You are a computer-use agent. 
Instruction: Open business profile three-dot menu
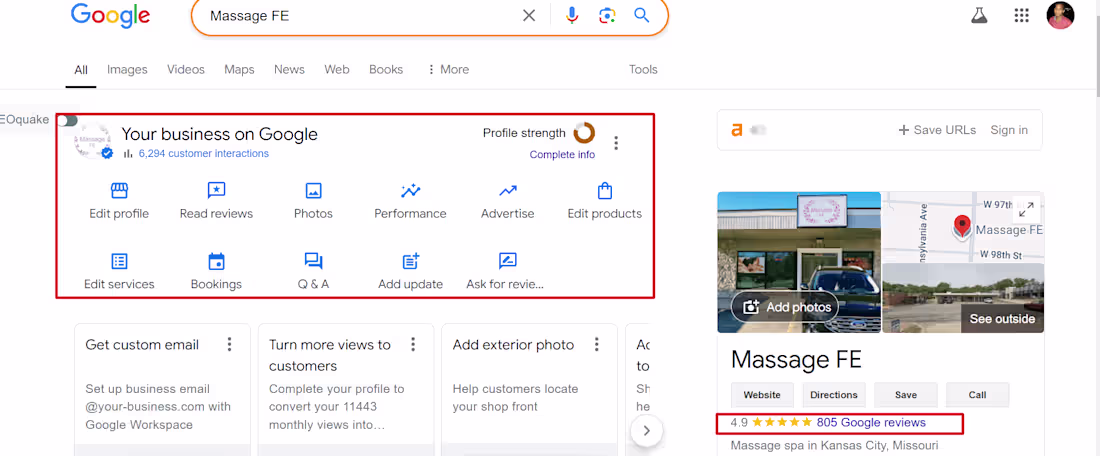point(616,143)
